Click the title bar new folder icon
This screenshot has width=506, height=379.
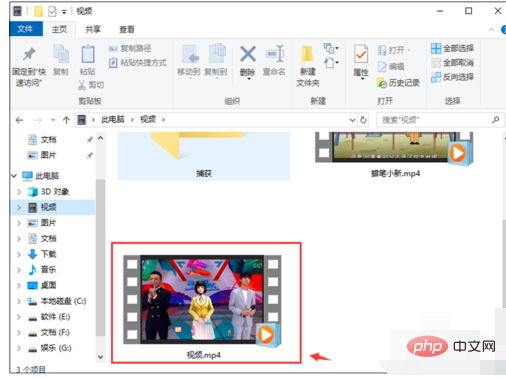point(38,12)
